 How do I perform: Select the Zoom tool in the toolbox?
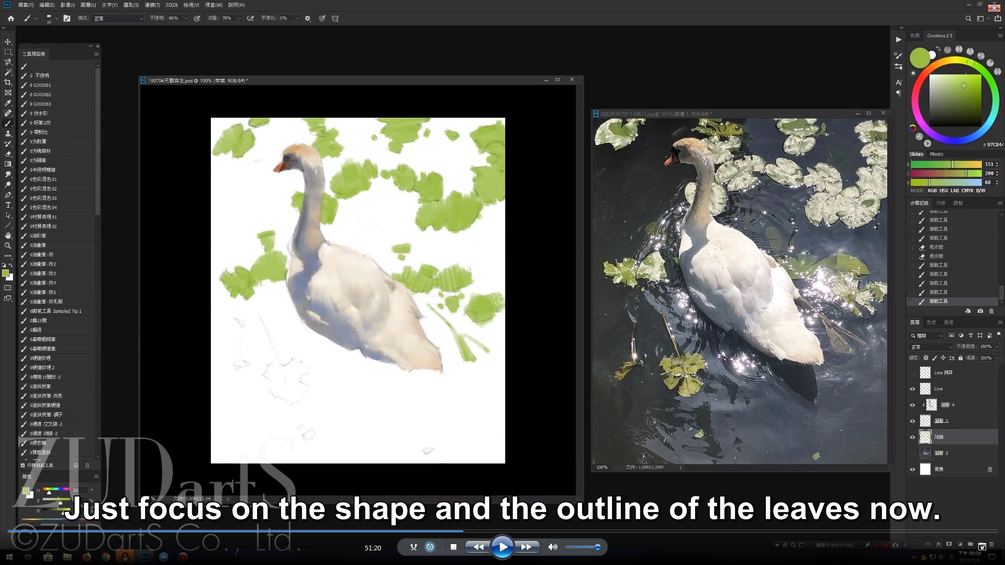coord(8,245)
